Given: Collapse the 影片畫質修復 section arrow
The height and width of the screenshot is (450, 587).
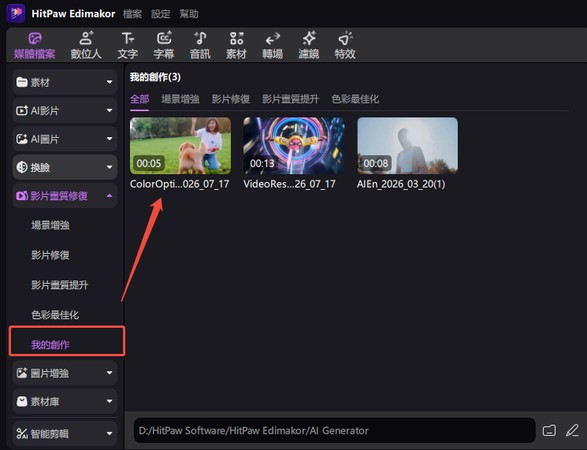Looking at the screenshot, I should coord(109,195).
